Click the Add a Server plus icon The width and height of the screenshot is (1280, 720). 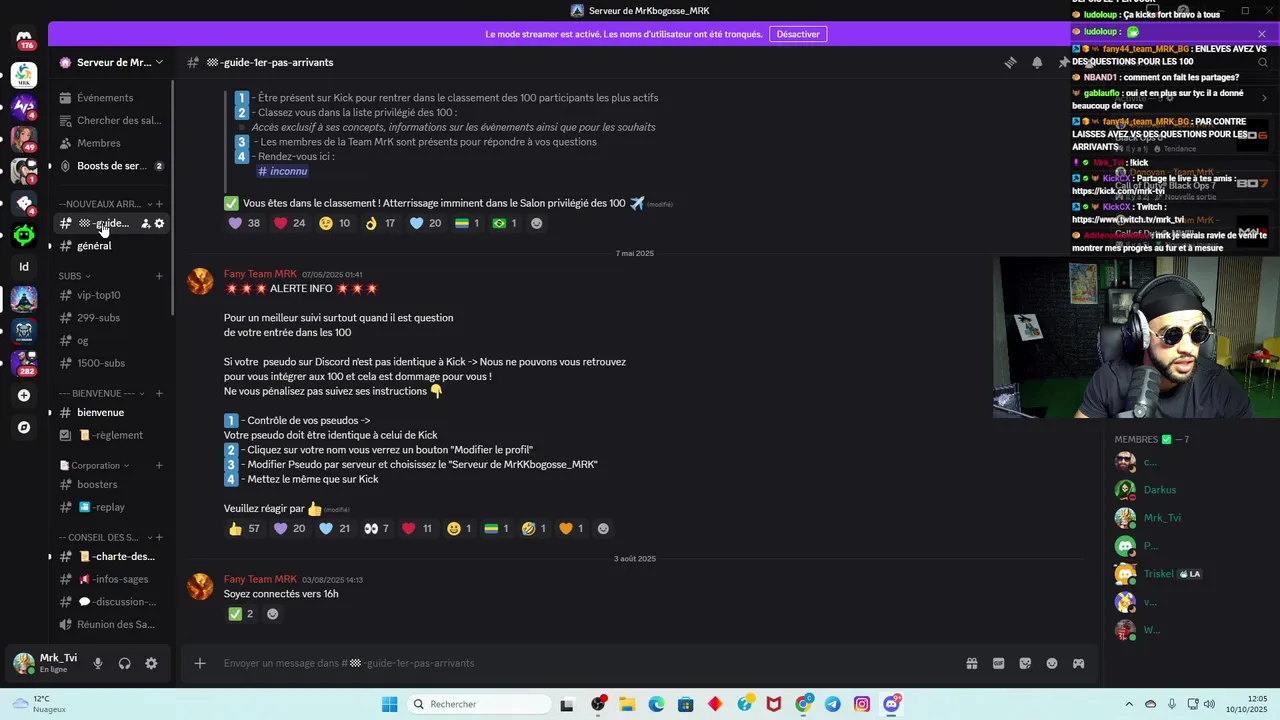click(24, 395)
